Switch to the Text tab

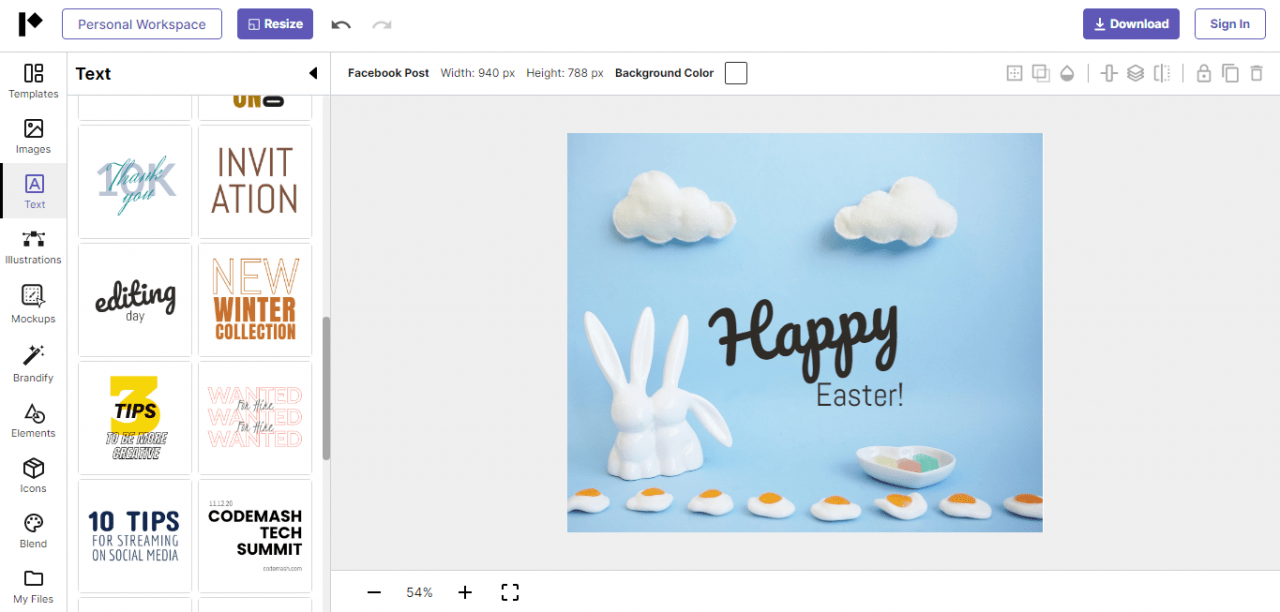(33, 190)
